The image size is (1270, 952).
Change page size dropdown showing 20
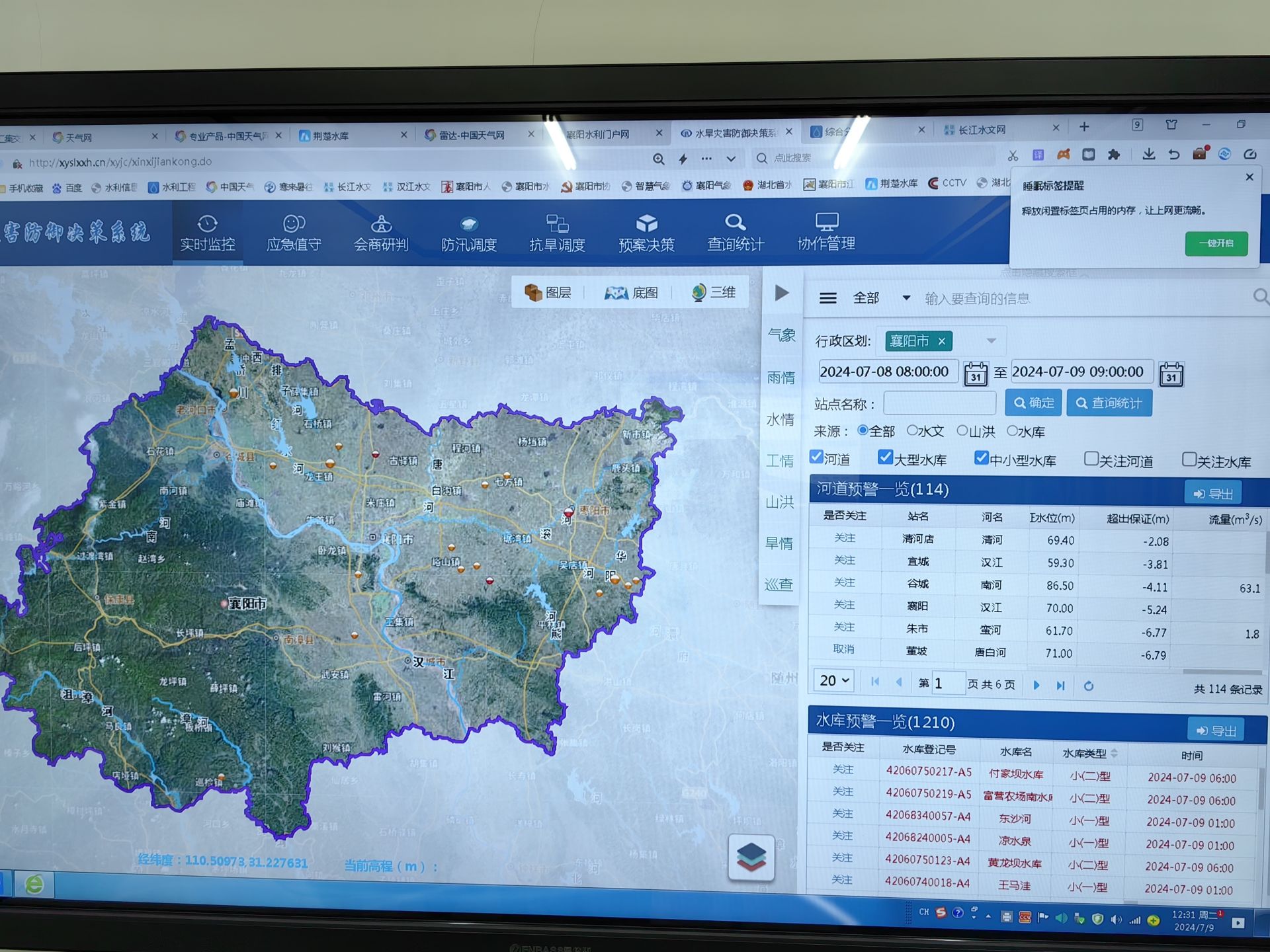[x=833, y=680]
